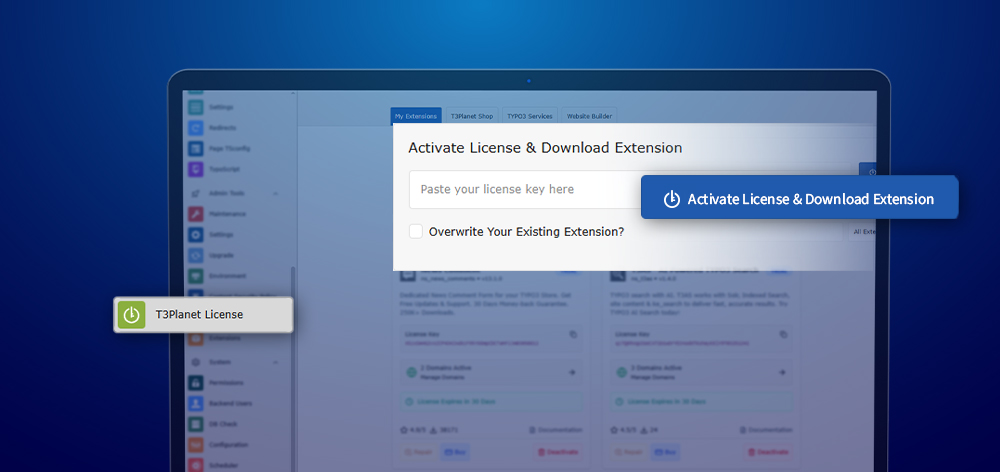
Task: Copy the first extension's license key
Action: coord(573,335)
